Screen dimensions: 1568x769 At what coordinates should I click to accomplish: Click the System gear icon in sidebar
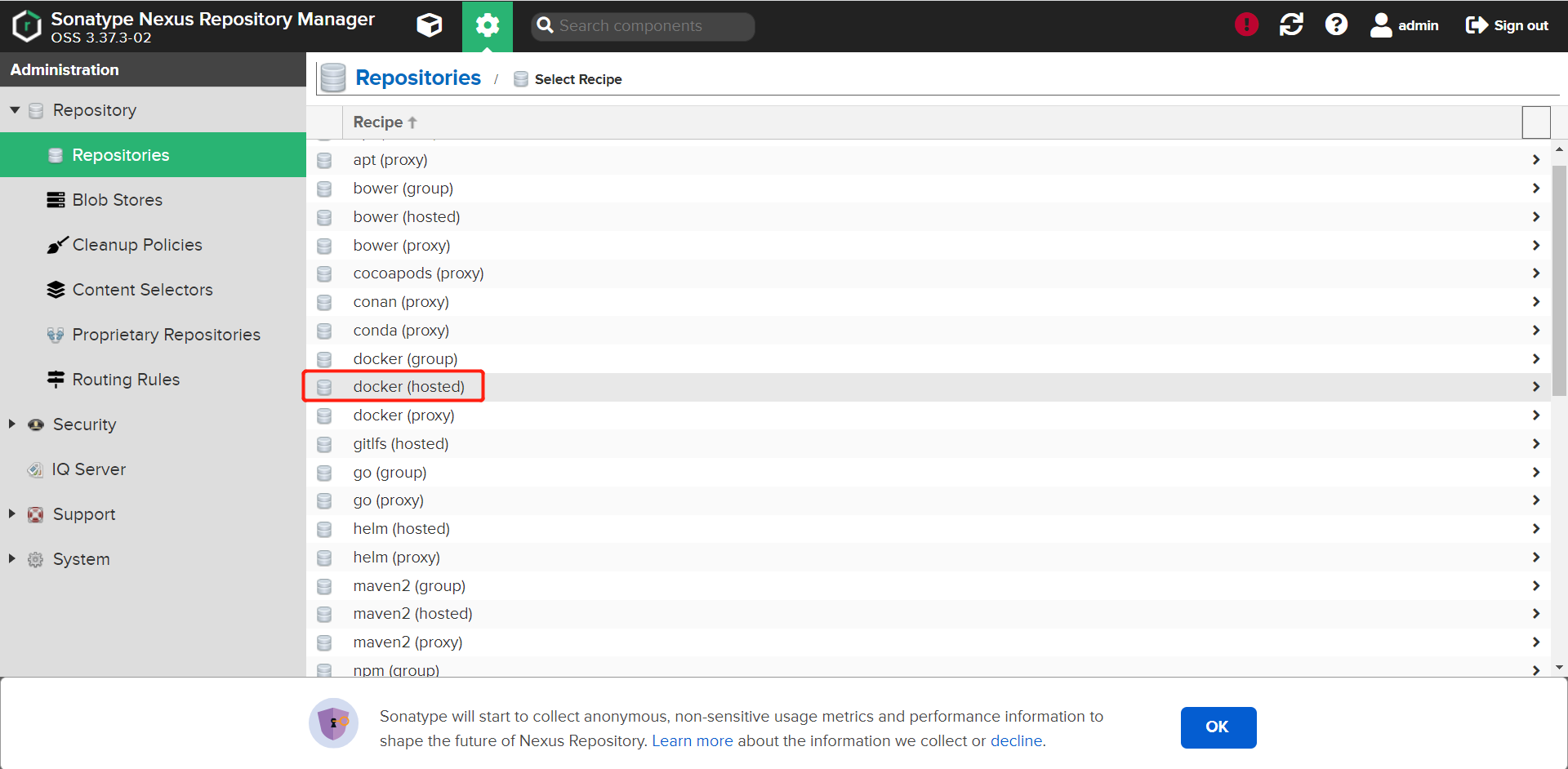(35, 559)
